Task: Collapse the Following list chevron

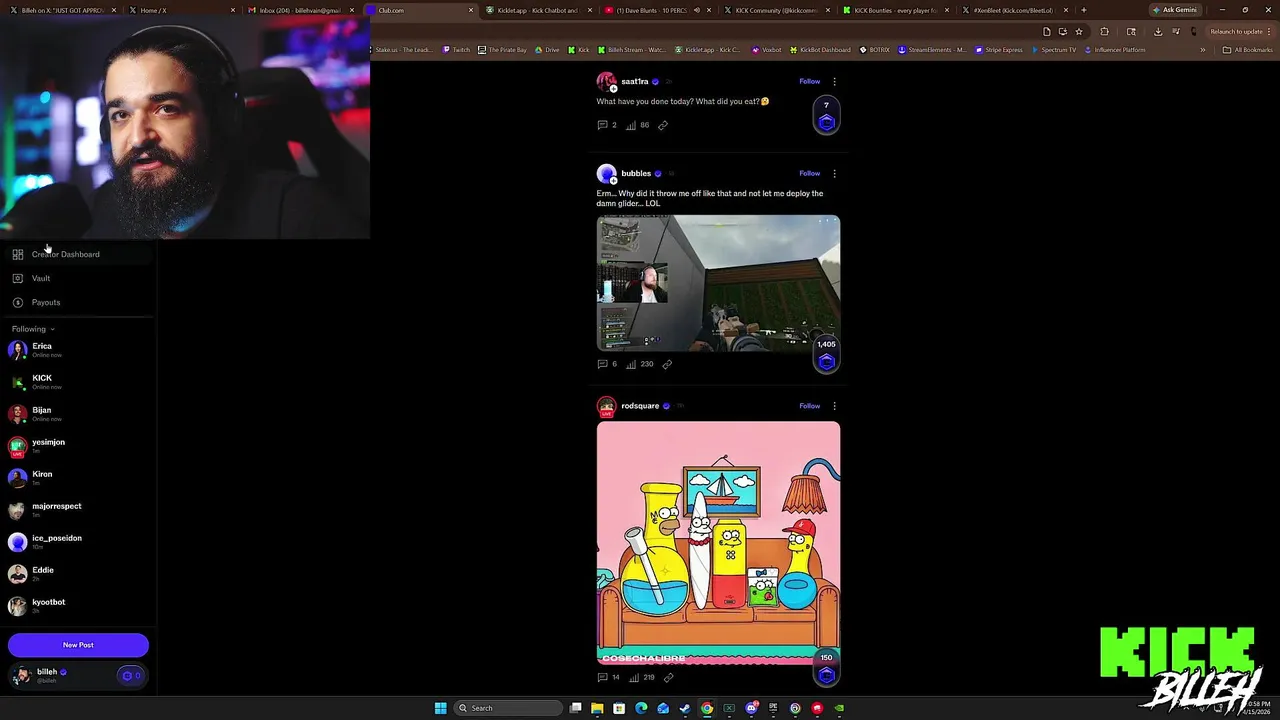Action: [x=52, y=329]
